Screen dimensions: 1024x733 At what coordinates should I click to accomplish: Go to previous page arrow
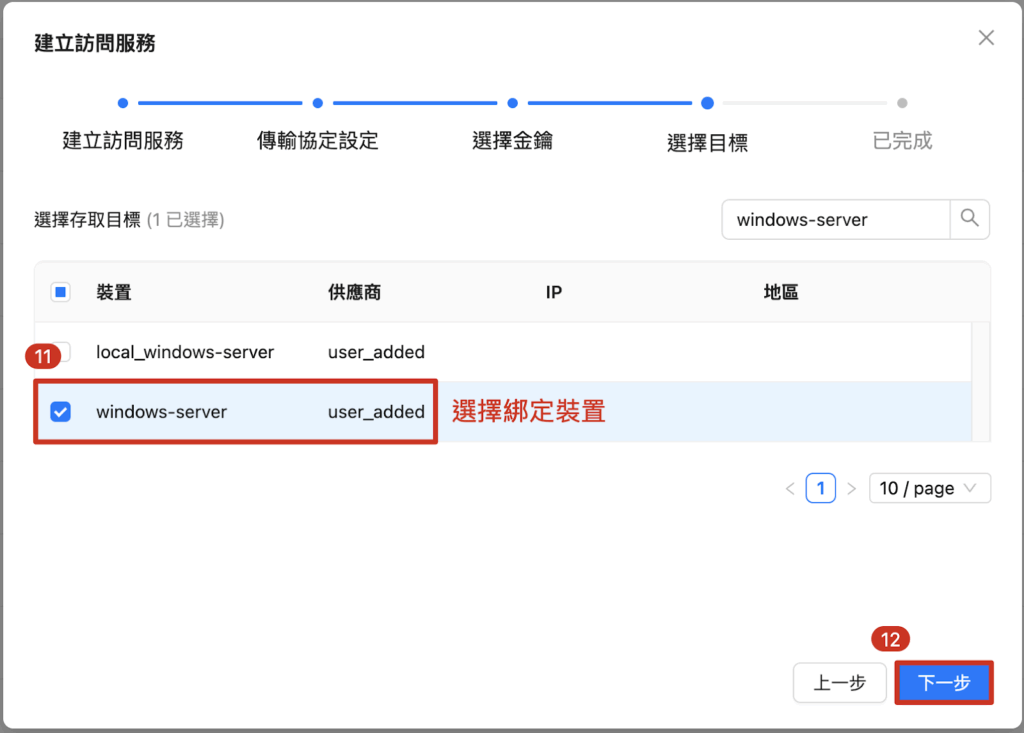[790, 489]
